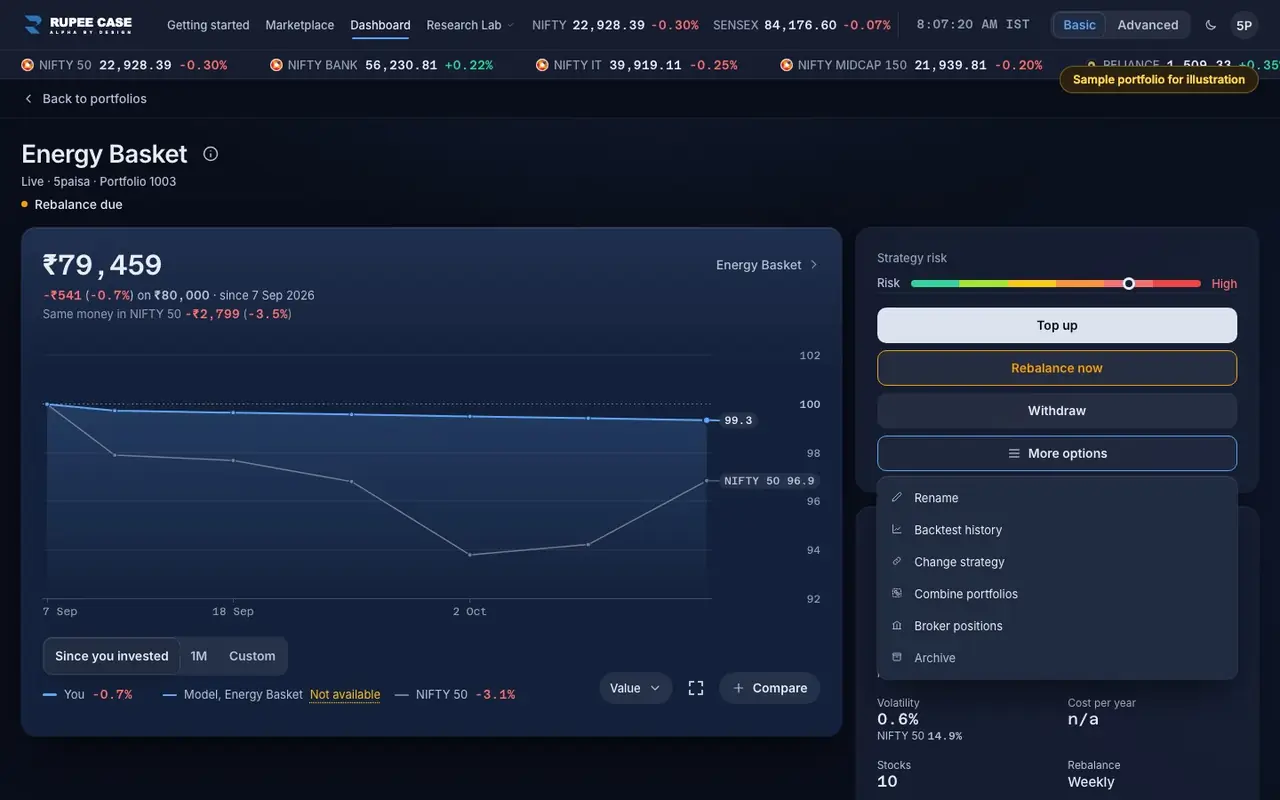The width and height of the screenshot is (1280, 800).
Task: Click the risk slider handle
Action: [1129, 284]
